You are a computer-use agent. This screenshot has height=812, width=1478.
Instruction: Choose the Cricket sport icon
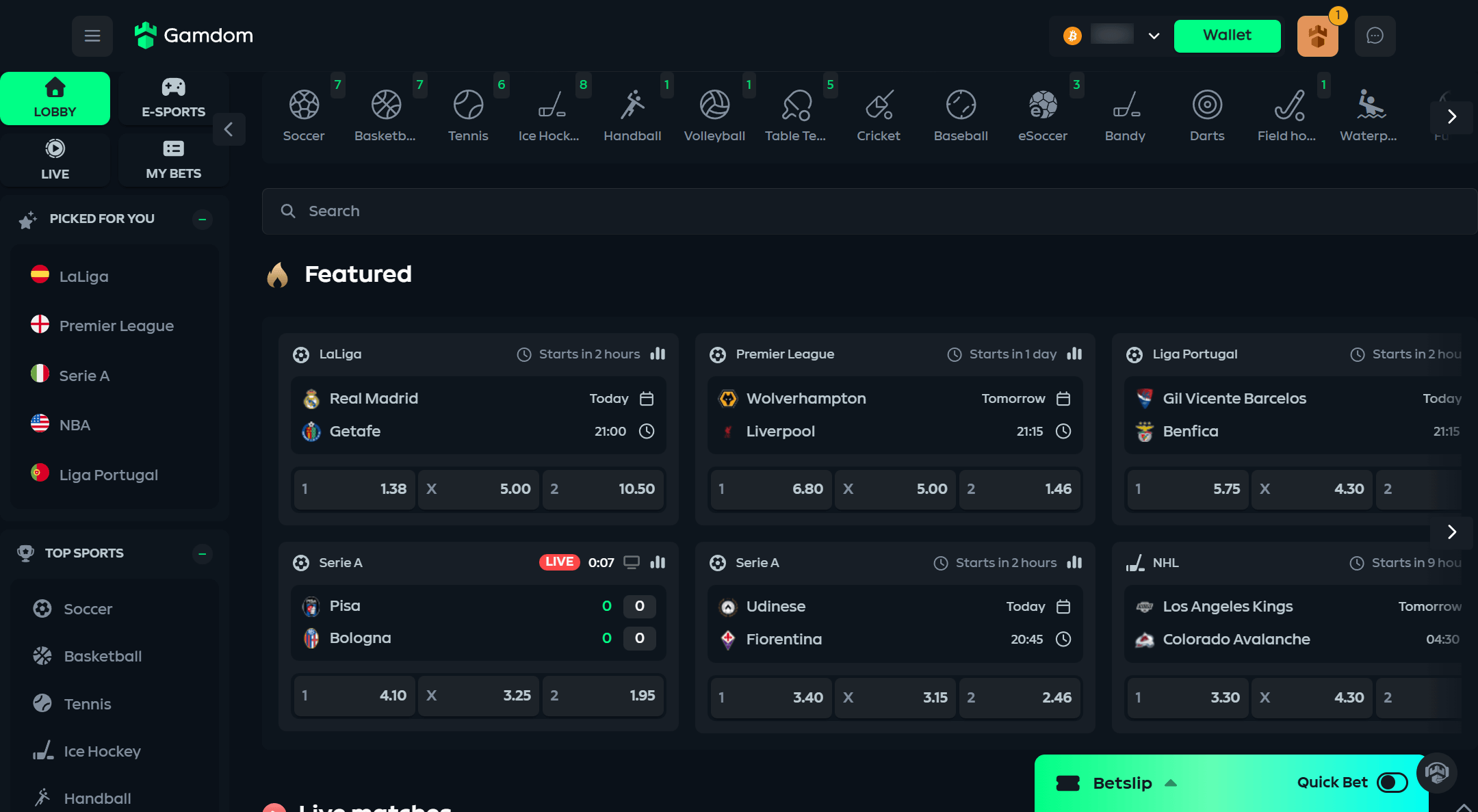pyautogui.click(x=879, y=115)
